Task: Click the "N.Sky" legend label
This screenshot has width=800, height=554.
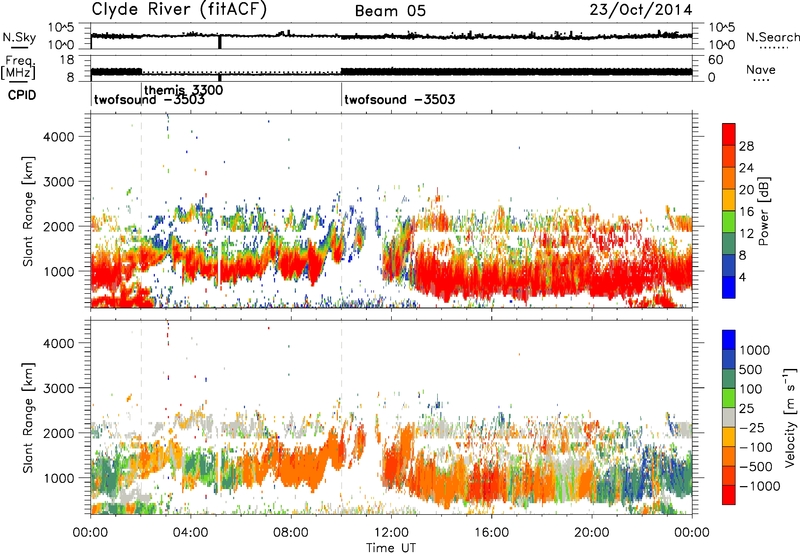Action: (x=19, y=37)
